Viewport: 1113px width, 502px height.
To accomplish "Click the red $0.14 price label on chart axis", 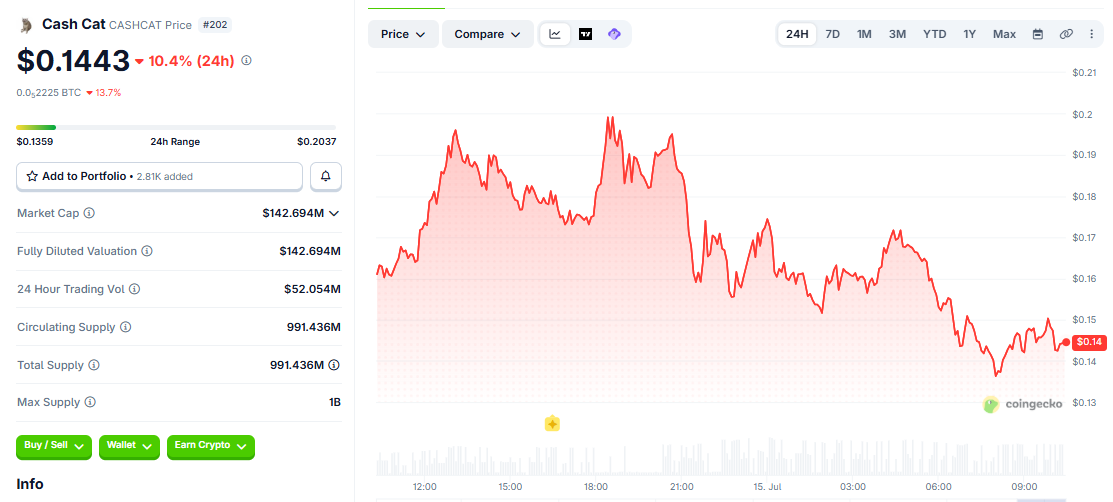I will coord(1089,342).
